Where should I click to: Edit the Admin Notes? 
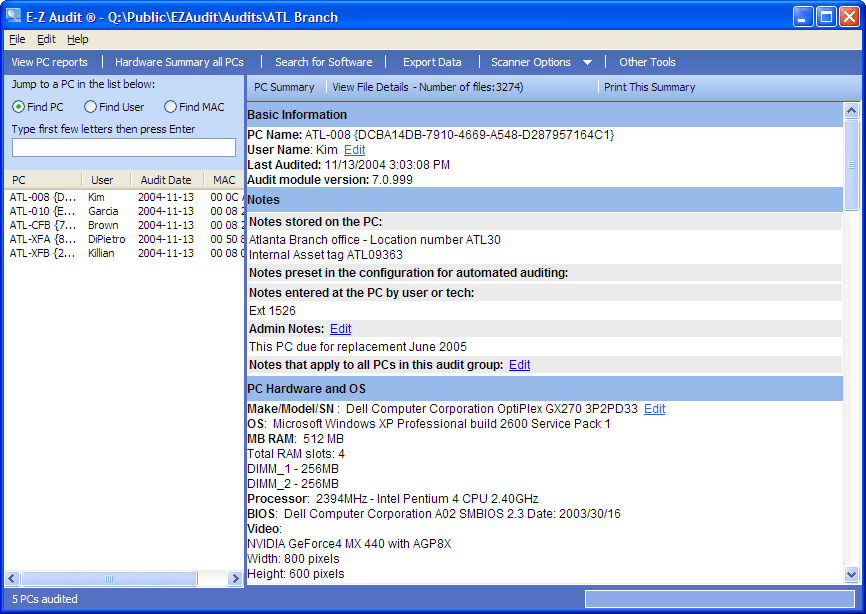pyautogui.click(x=340, y=328)
